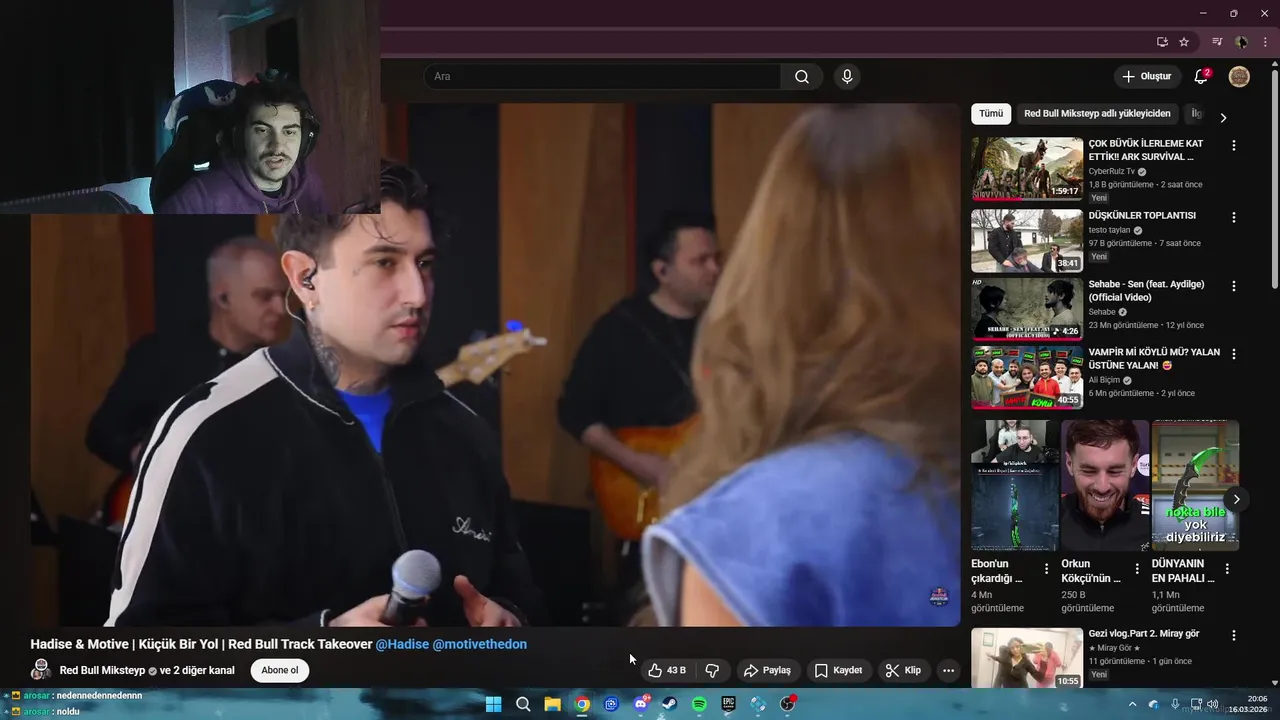The width and height of the screenshot is (1280, 720).
Task: Dislike the video
Action: point(713,670)
